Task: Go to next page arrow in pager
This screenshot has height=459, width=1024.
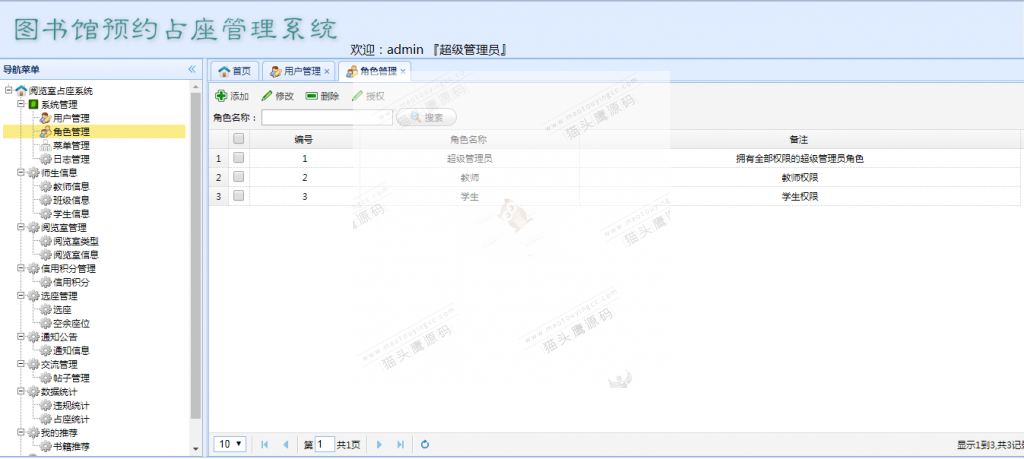Action: click(x=379, y=445)
